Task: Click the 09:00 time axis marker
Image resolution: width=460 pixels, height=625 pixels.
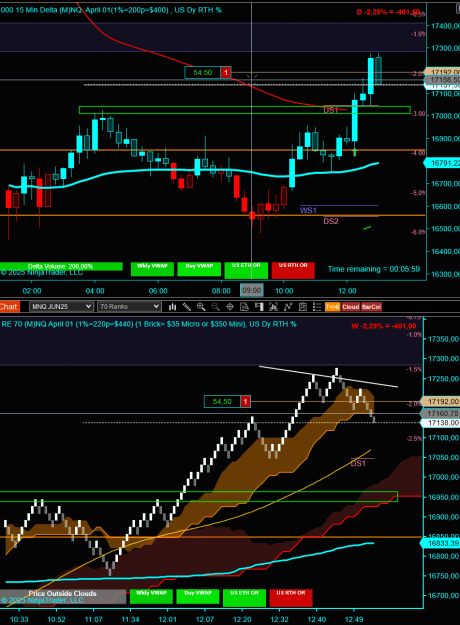Action: [x=252, y=291]
